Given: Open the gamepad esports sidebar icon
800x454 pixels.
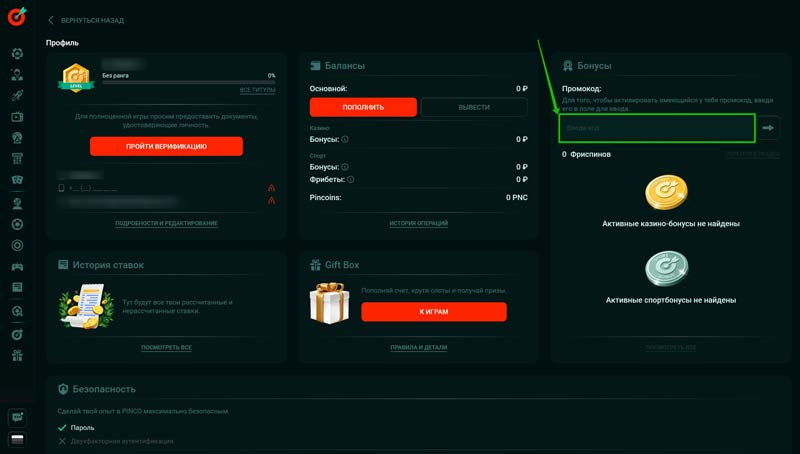Looking at the screenshot, I should click(17, 266).
